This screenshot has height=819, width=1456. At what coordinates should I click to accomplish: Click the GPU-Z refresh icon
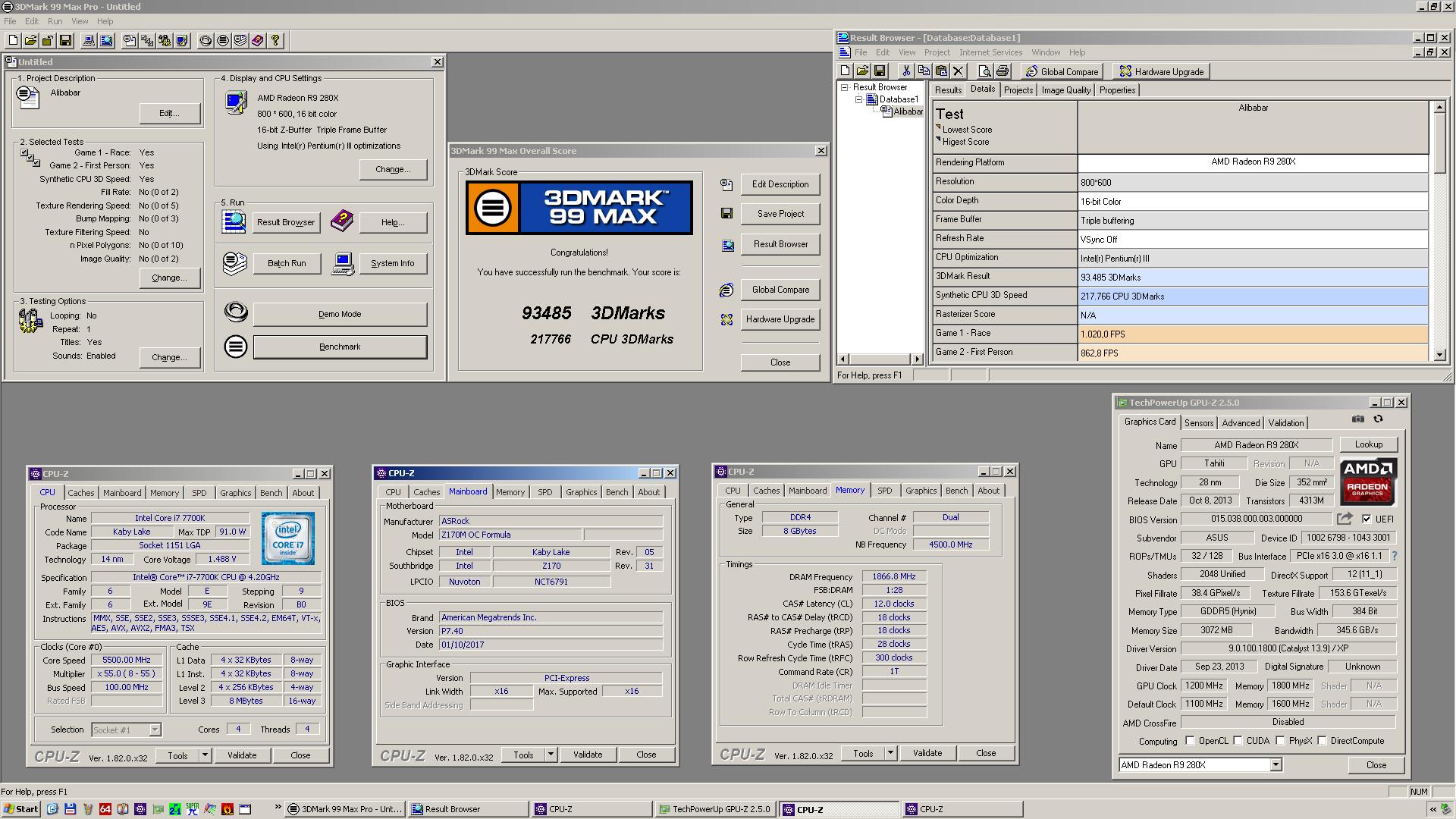click(x=1378, y=419)
